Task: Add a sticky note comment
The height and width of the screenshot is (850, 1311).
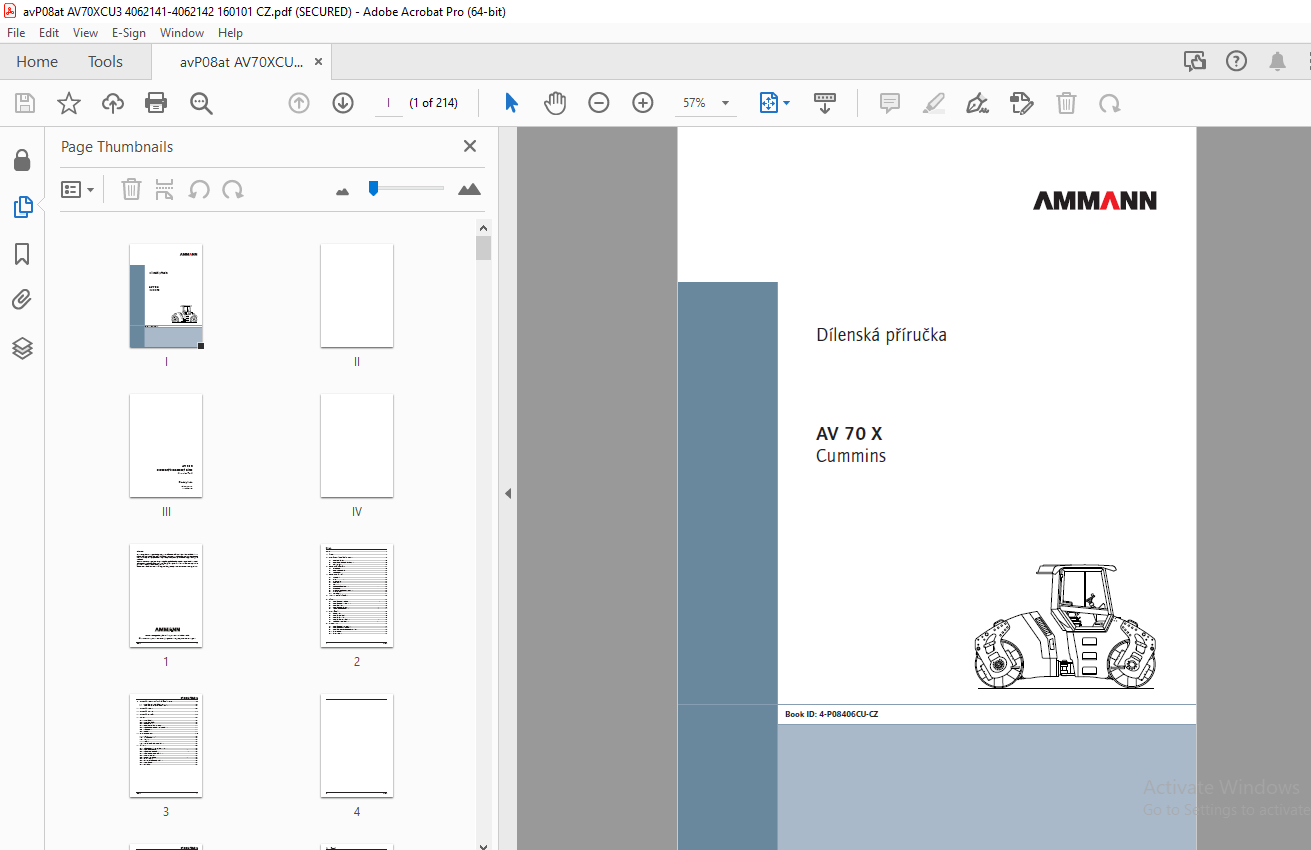Action: tap(890, 103)
